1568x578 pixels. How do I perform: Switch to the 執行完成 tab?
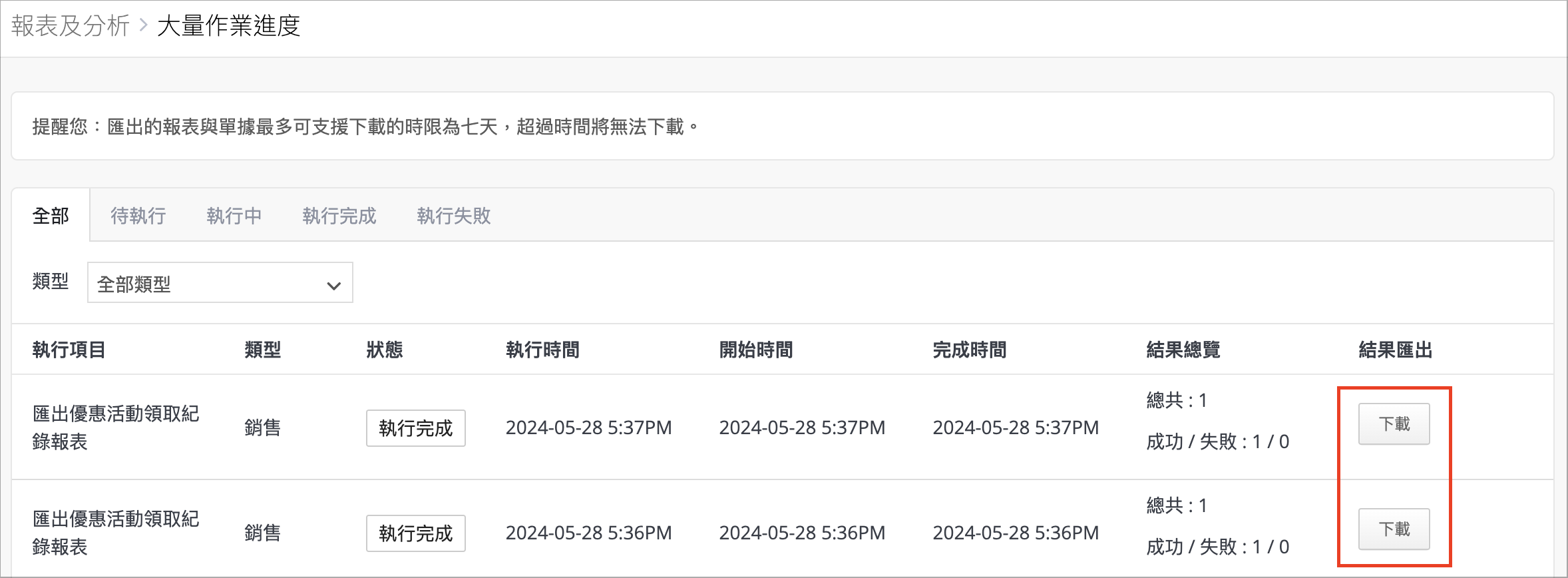click(339, 216)
